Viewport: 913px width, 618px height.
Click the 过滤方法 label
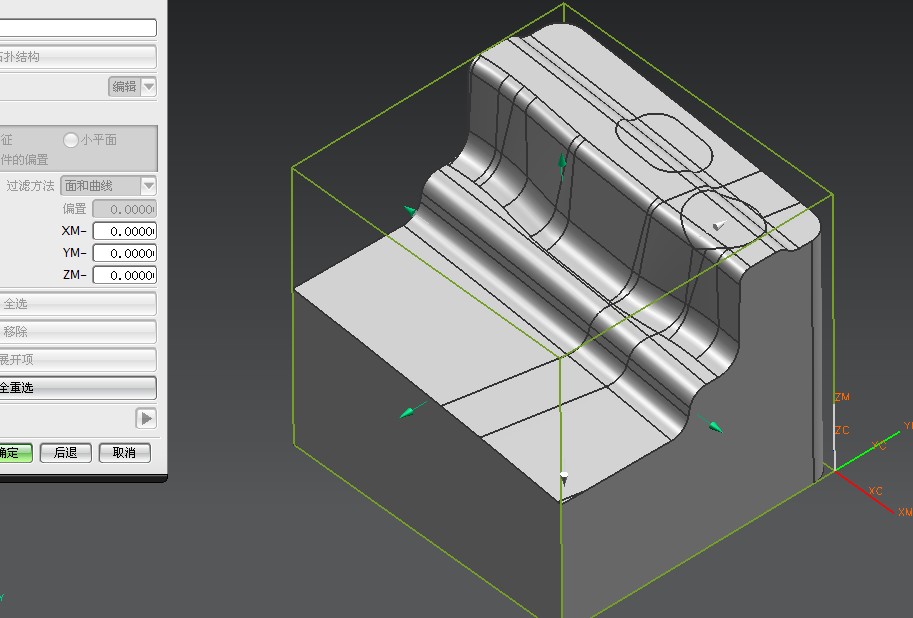[30, 186]
